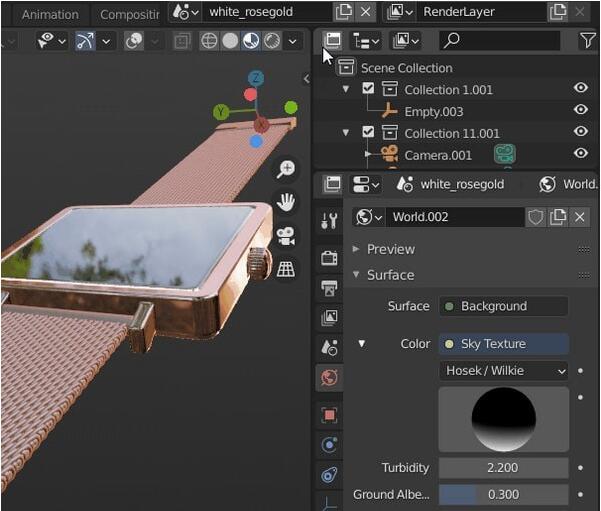Screen dimensions: 601x511
Task: Open world datablock browse dropdown
Action: click(369, 217)
